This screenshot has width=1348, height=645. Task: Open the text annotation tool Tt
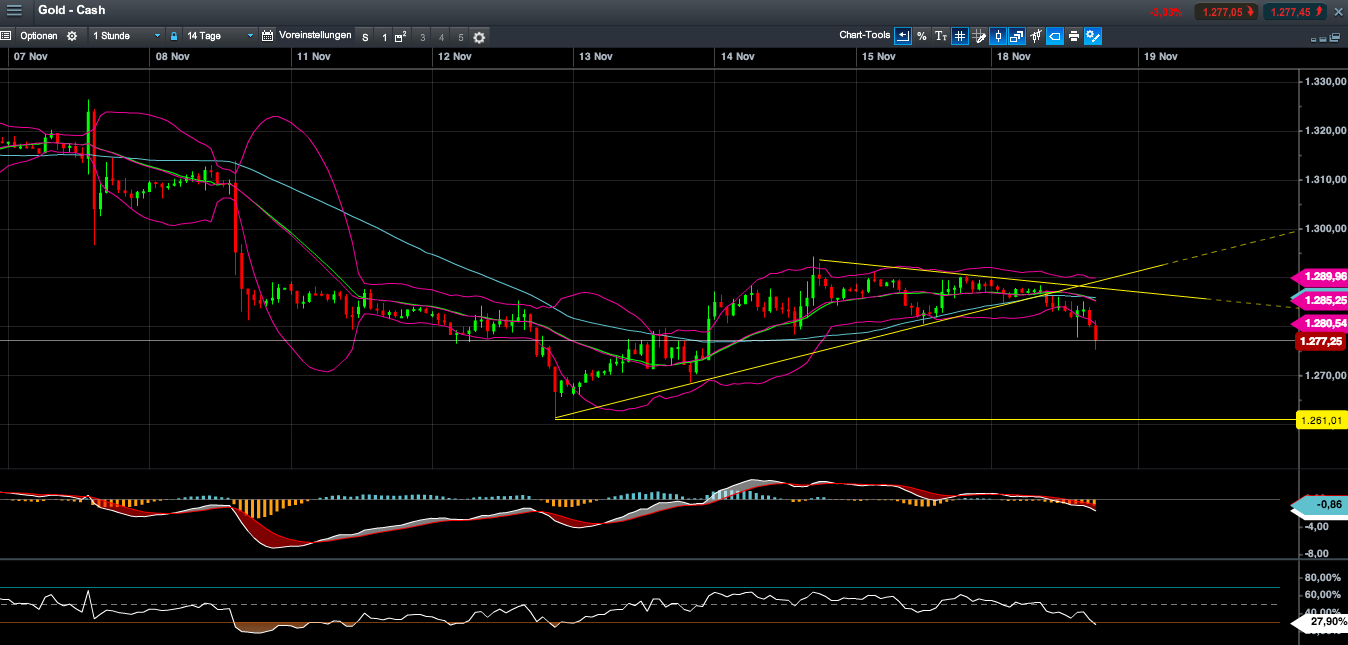click(940, 36)
